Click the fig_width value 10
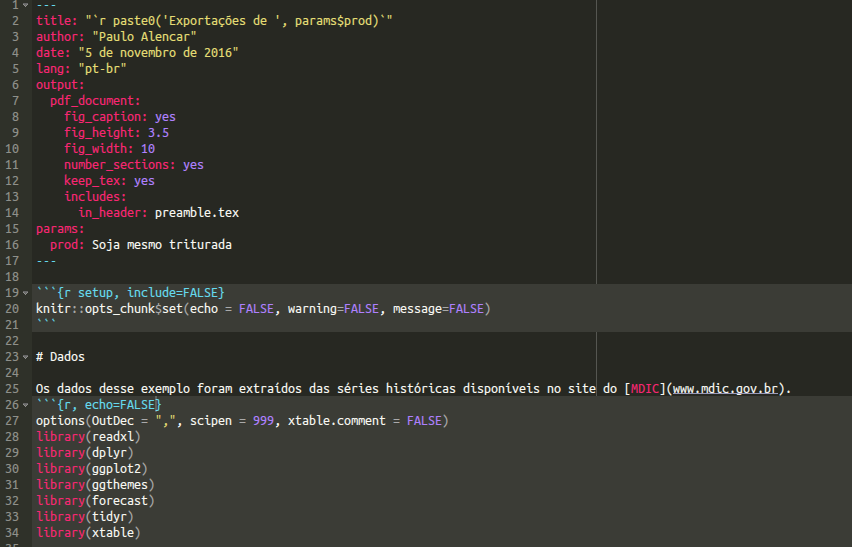 click(x=148, y=149)
